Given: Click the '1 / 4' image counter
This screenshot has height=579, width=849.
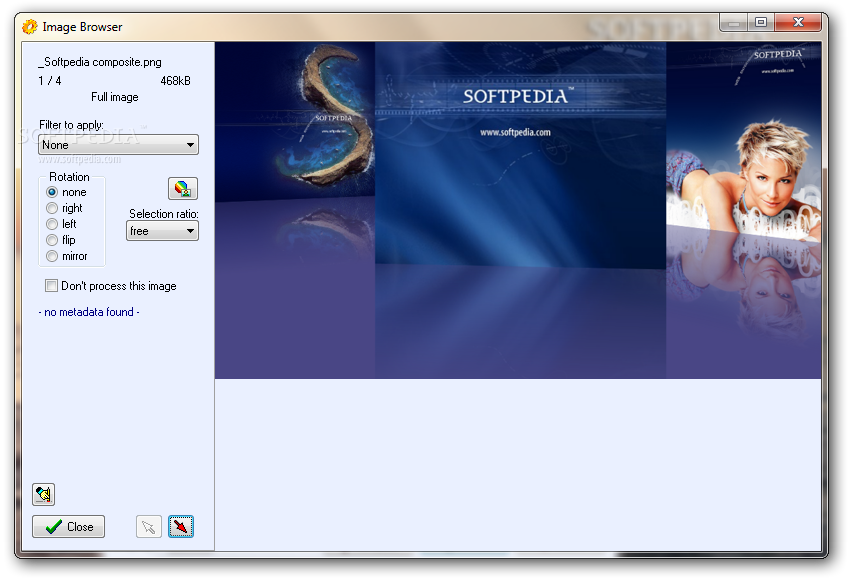Looking at the screenshot, I should (x=50, y=81).
